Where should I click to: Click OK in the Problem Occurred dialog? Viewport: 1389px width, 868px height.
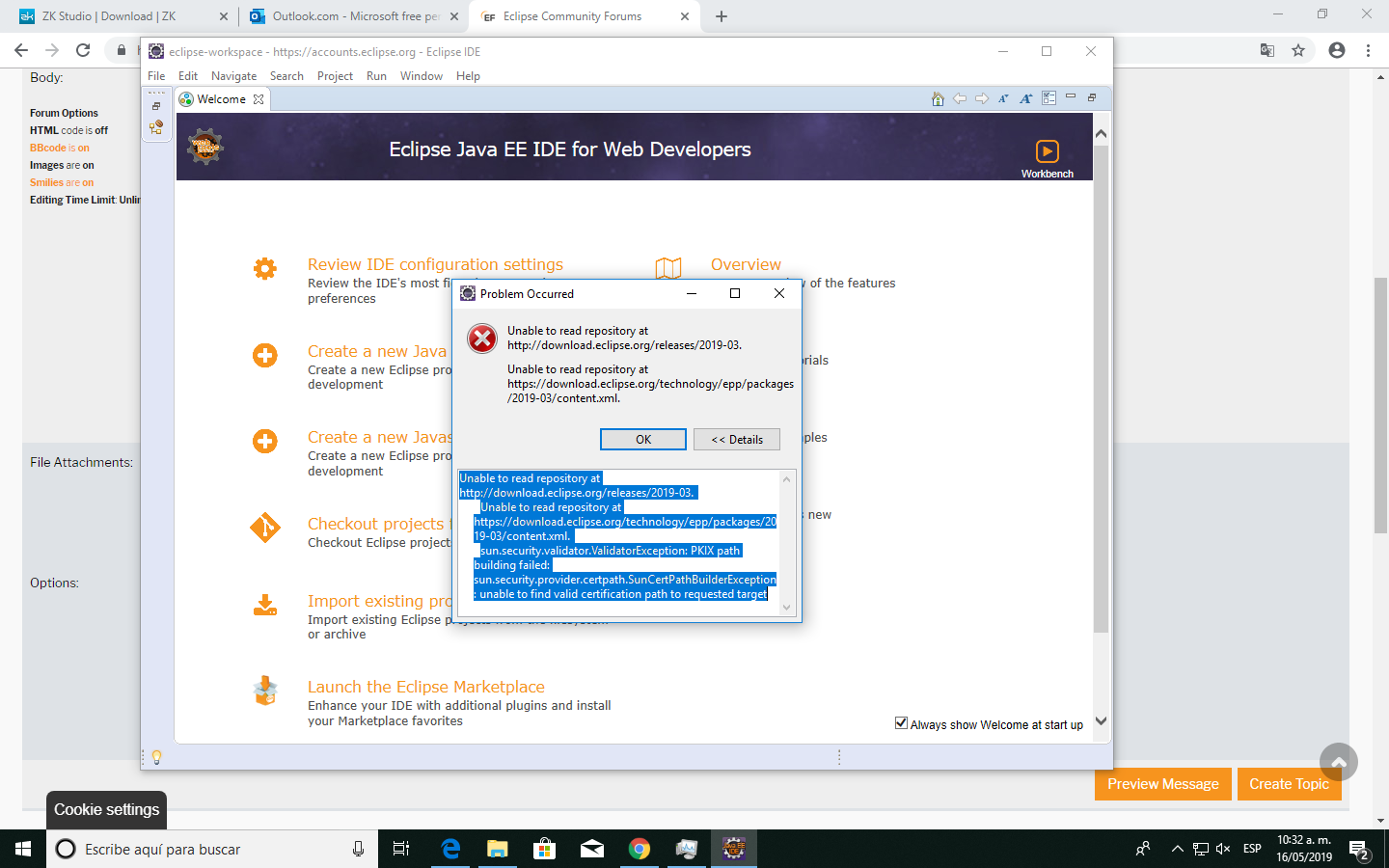pyautogui.click(x=643, y=440)
